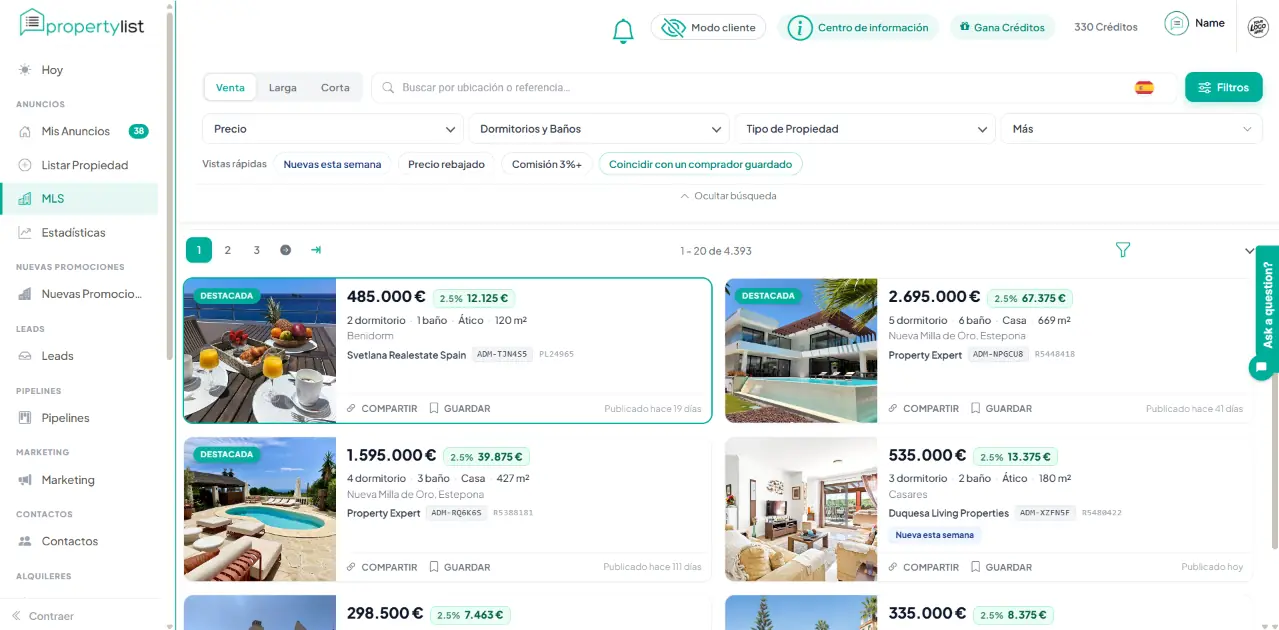The height and width of the screenshot is (630, 1279).
Task: Expand Tipo de Propiedad dropdown
Action: click(x=865, y=129)
